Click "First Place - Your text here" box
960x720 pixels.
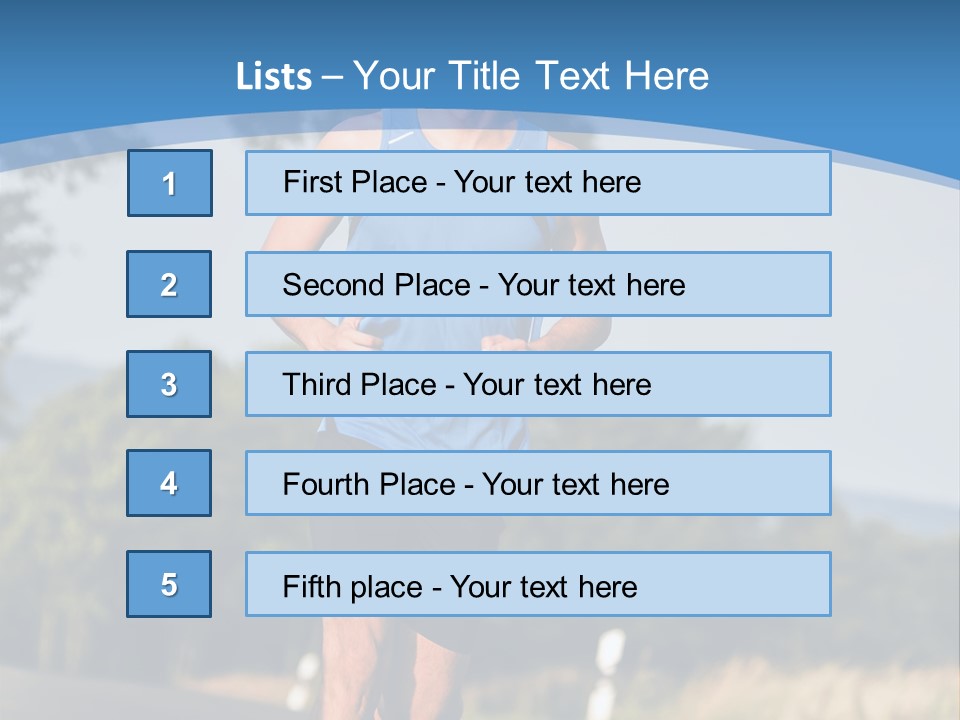click(538, 183)
